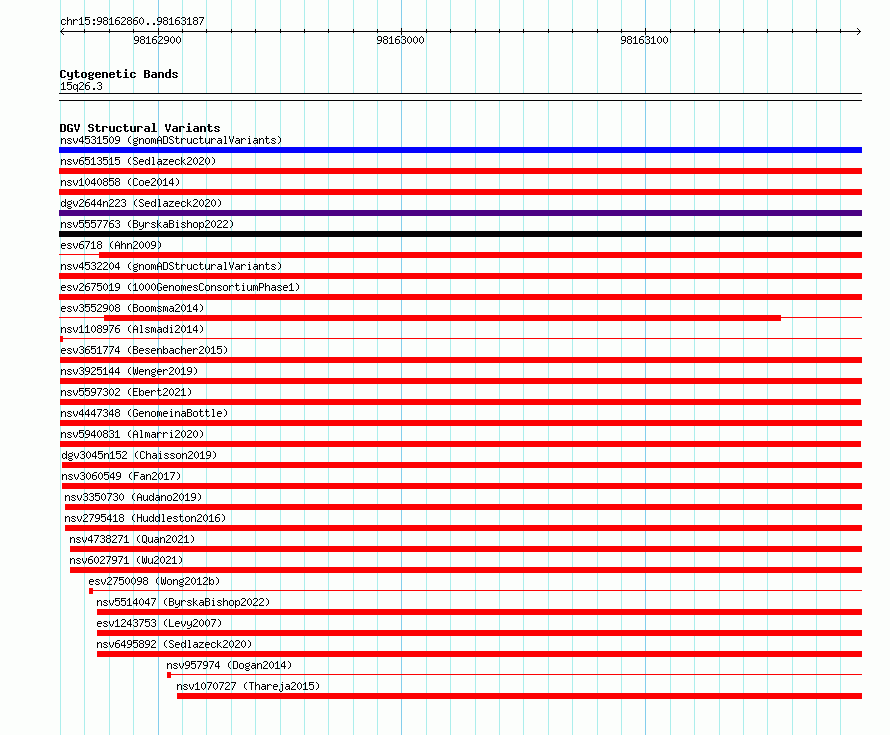Open nsv5597302 (Ebert2021) variant
The width and height of the screenshot is (890, 735).
pyautogui.click(x=126, y=392)
